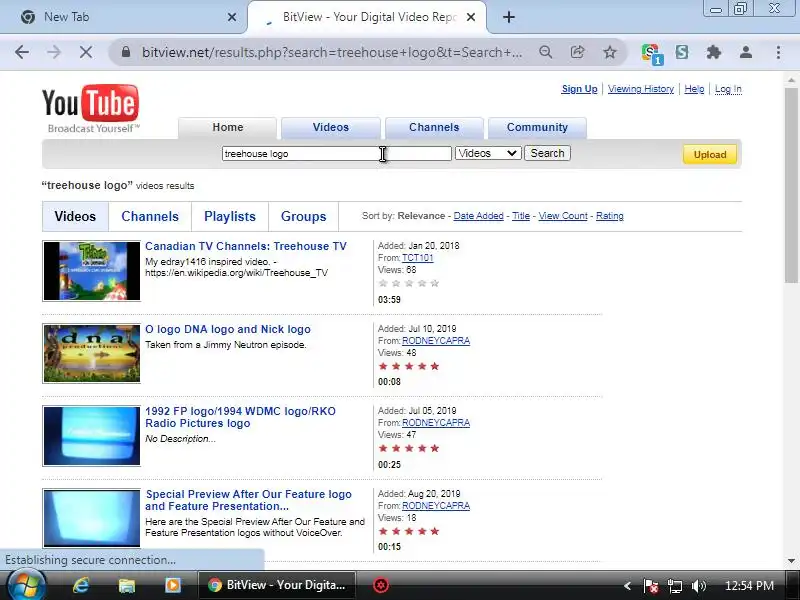The height and width of the screenshot is (600, 800).
Task: Click the share page icon in address bar
Action: (x=577, y=52)
